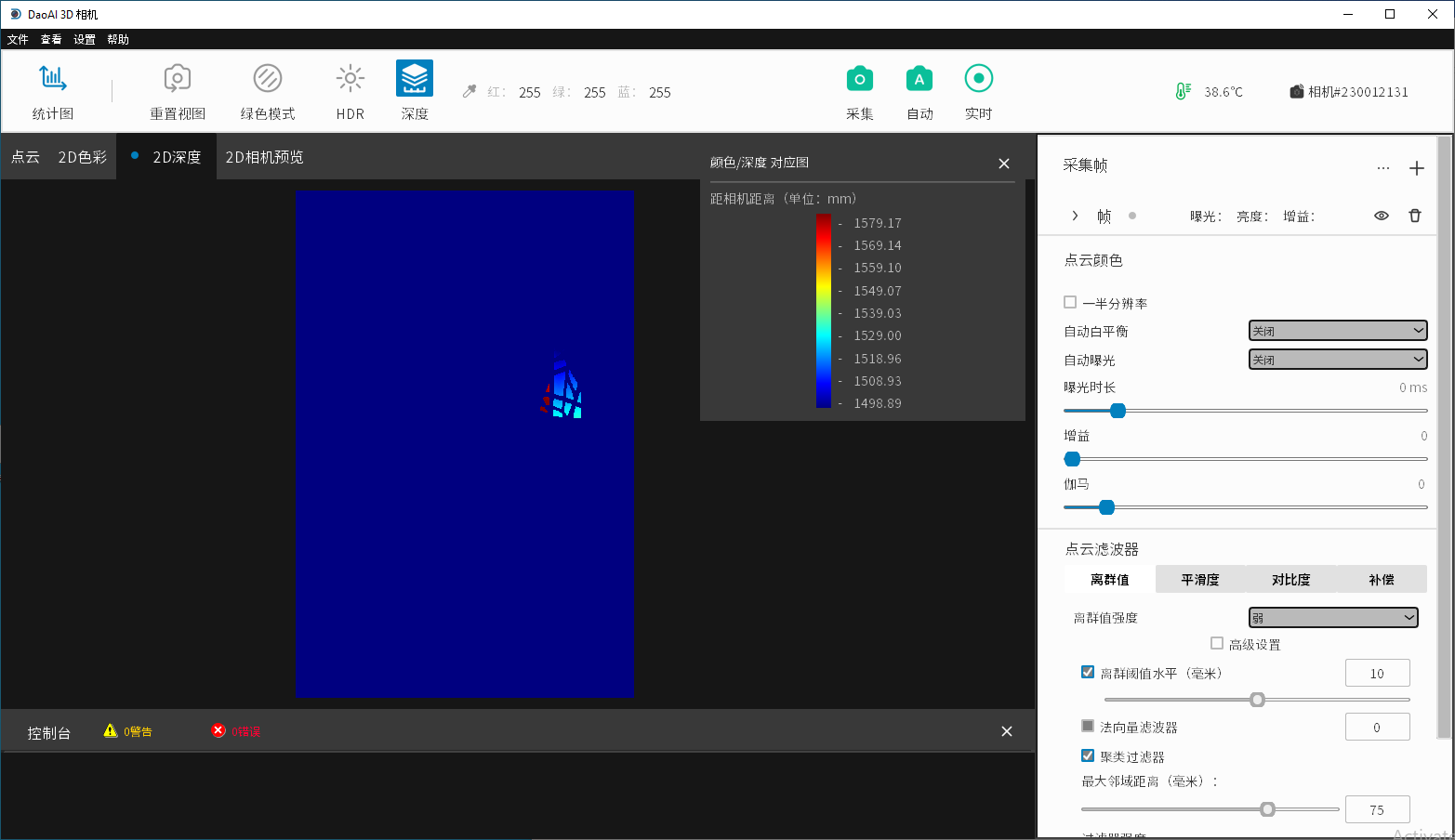1455x840 pixels.
Task: Delete the frame with the trash icon
Action: (1415, 216)
